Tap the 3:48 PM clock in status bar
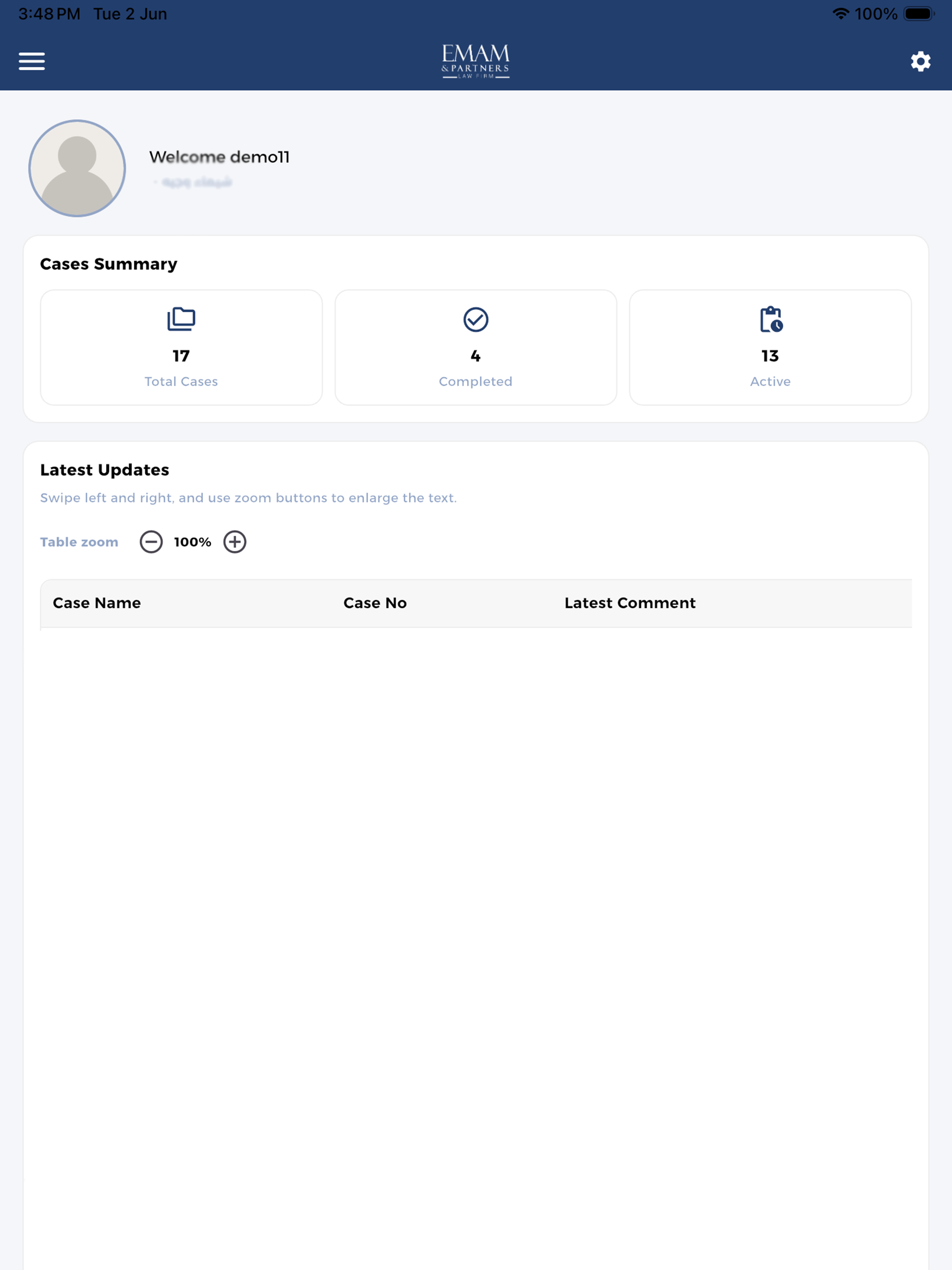 (x=49, y=14)
